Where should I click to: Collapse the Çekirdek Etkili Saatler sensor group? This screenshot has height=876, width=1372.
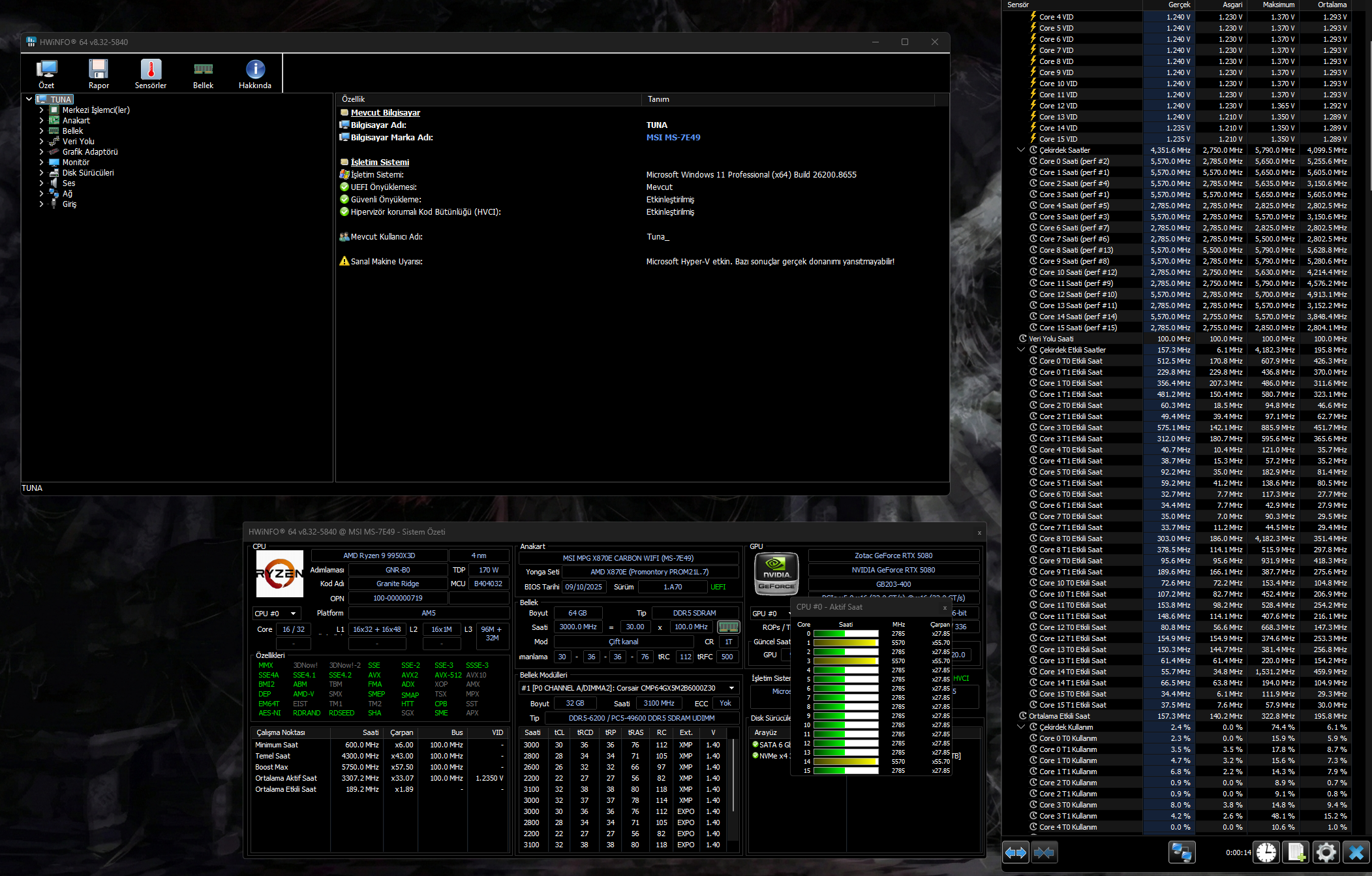(x=1021, y=350)
